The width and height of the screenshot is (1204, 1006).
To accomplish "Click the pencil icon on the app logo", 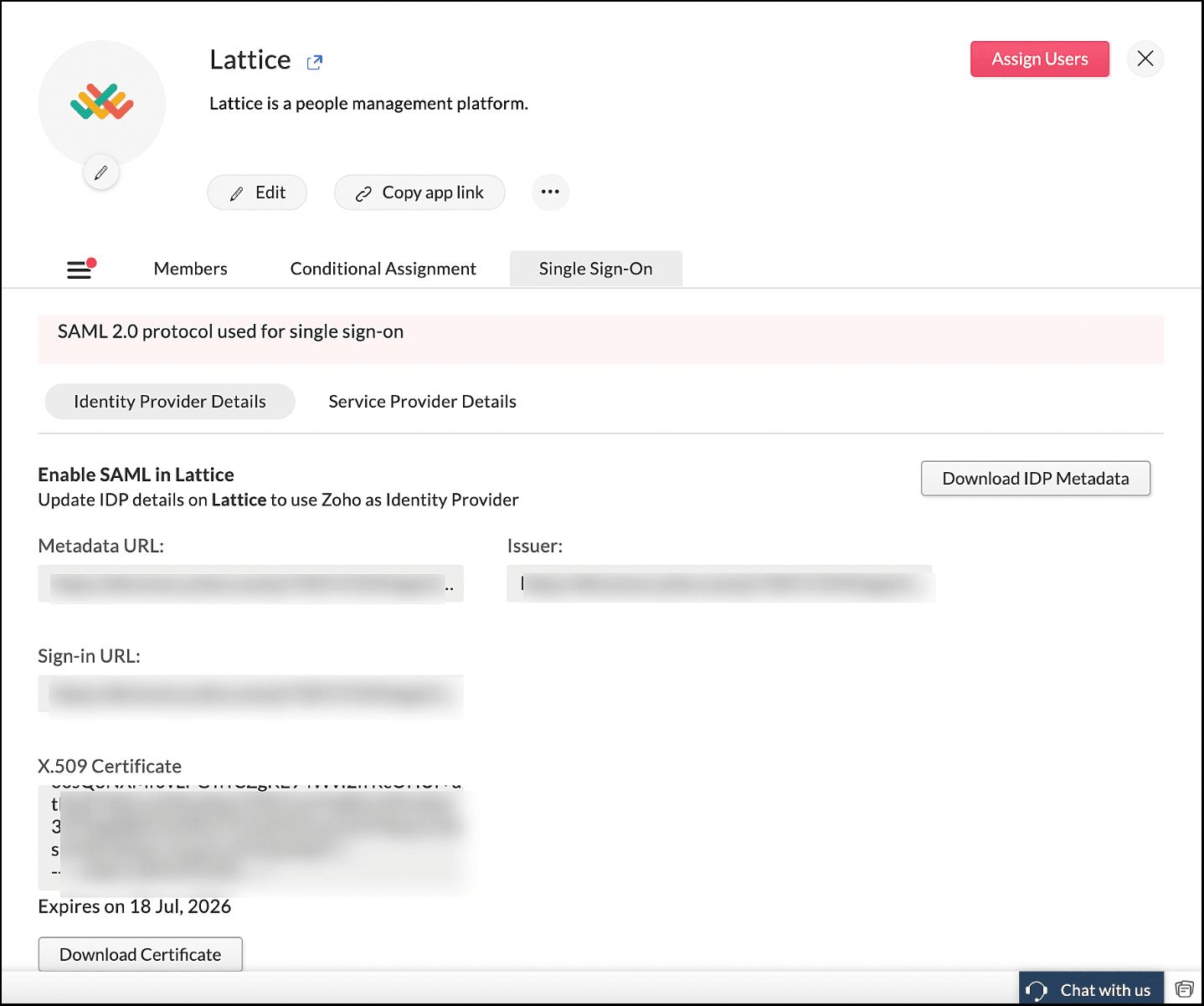I will click(x=101, y=172).
